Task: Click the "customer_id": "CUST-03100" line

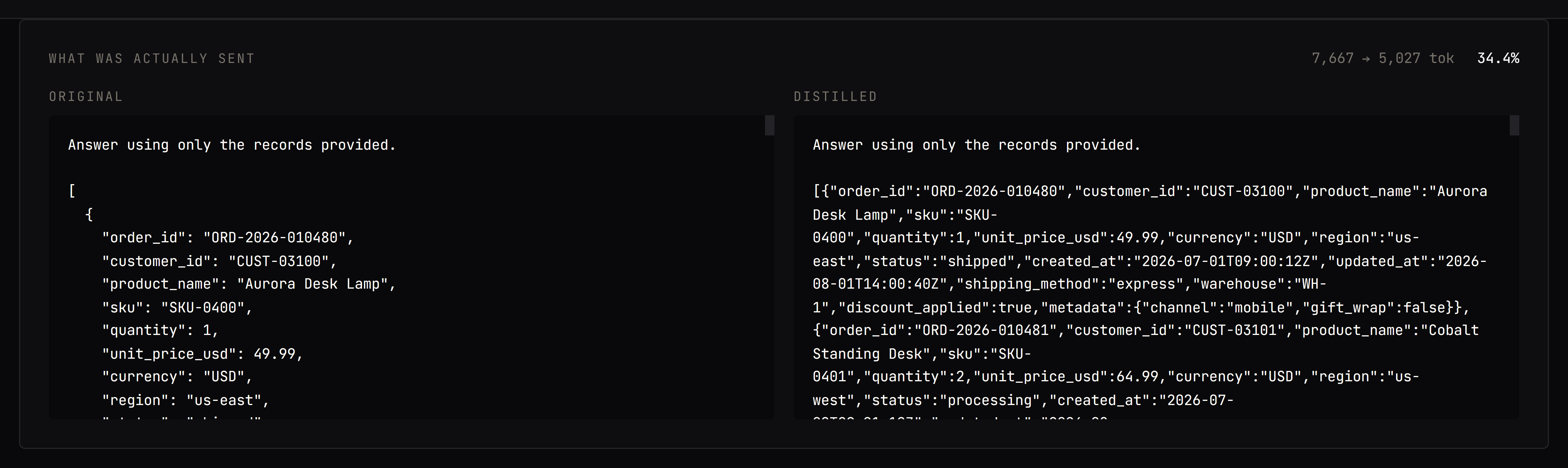Action: (x=219, y=261)
